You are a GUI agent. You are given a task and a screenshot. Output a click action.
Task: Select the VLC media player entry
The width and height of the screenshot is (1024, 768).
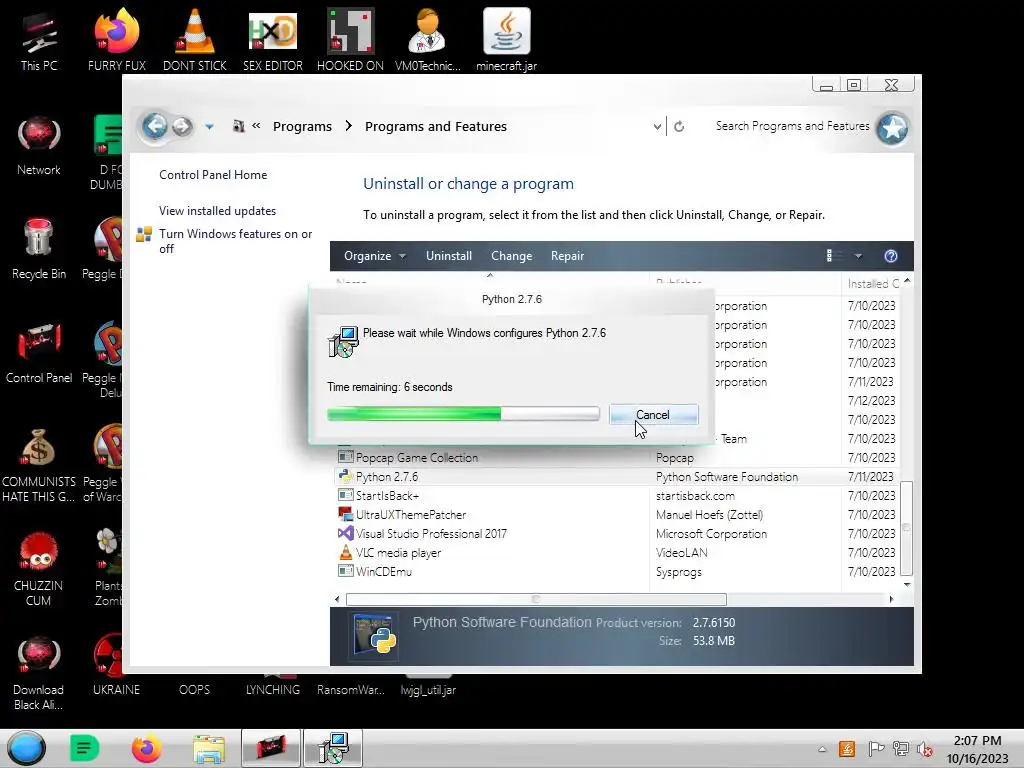616,552
